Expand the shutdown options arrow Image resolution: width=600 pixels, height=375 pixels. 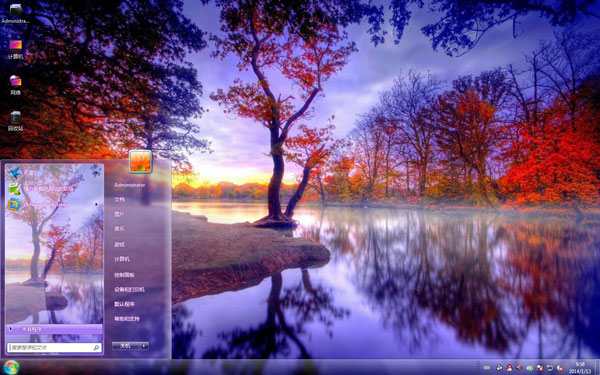point(144,346)
